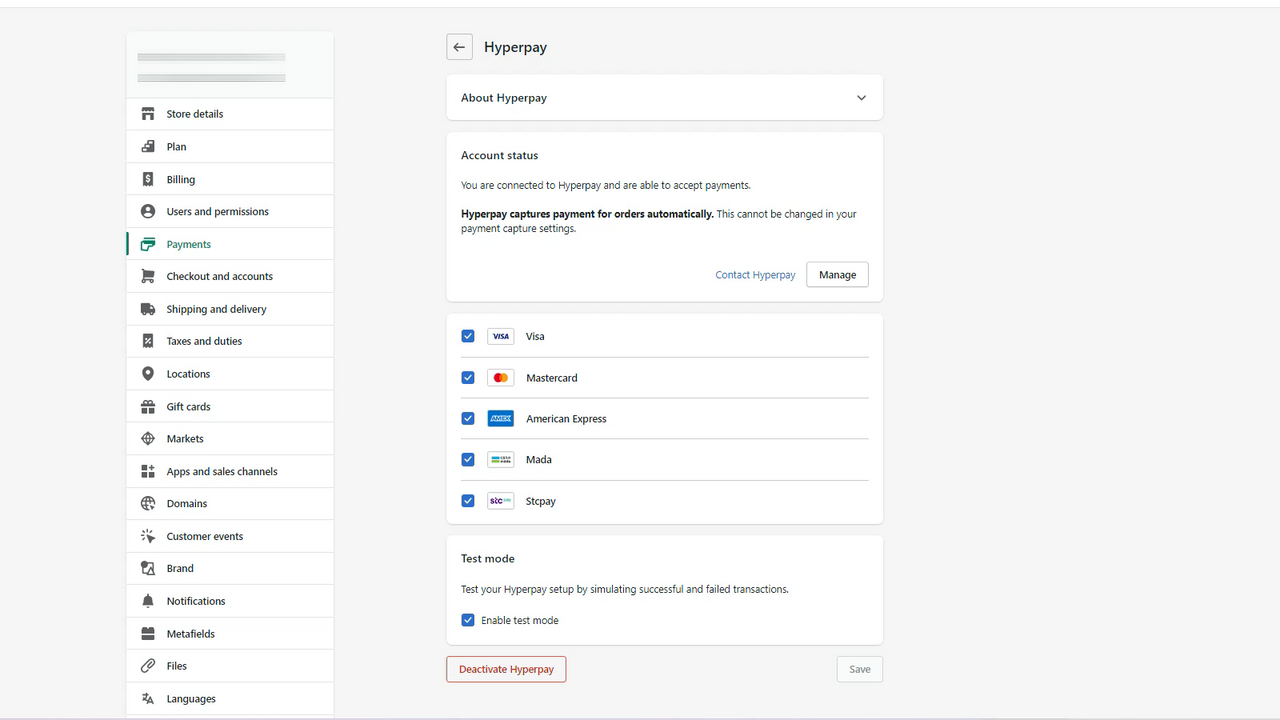Viewport: 1280px width, 720px height.
Task: Click the American Express logo
Action: coord(501,419)
